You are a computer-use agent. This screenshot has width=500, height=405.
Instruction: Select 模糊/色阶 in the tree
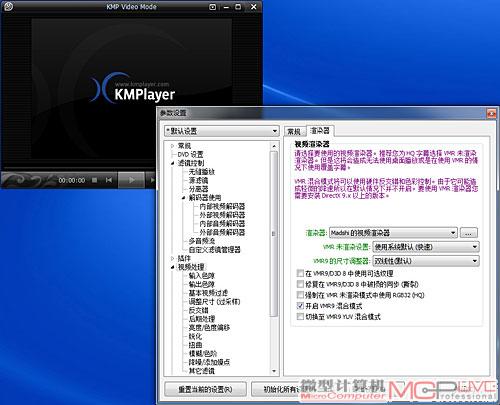coord(203,354)
